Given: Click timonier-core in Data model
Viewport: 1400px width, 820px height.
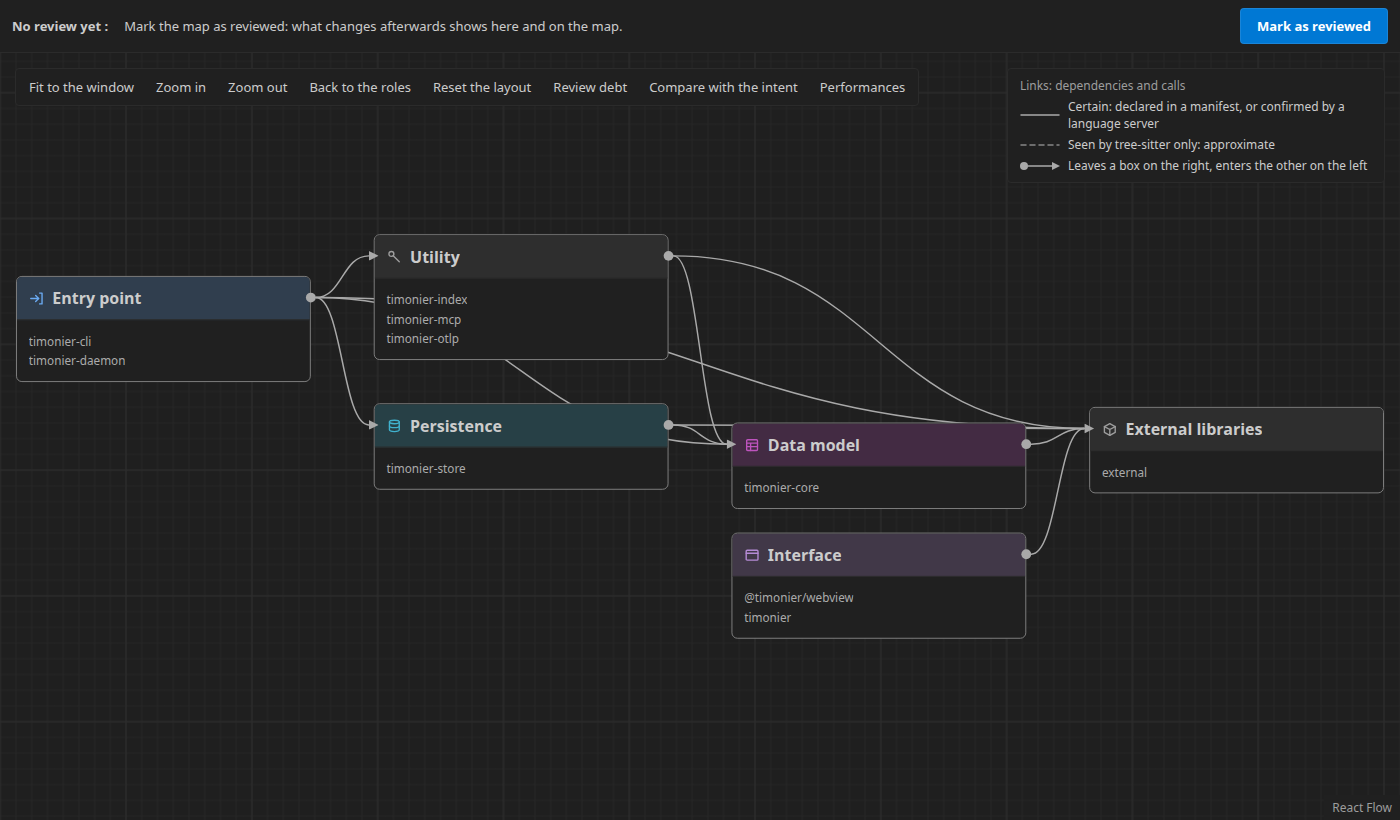Looking at the screenshot, I should tap(782, 487).
